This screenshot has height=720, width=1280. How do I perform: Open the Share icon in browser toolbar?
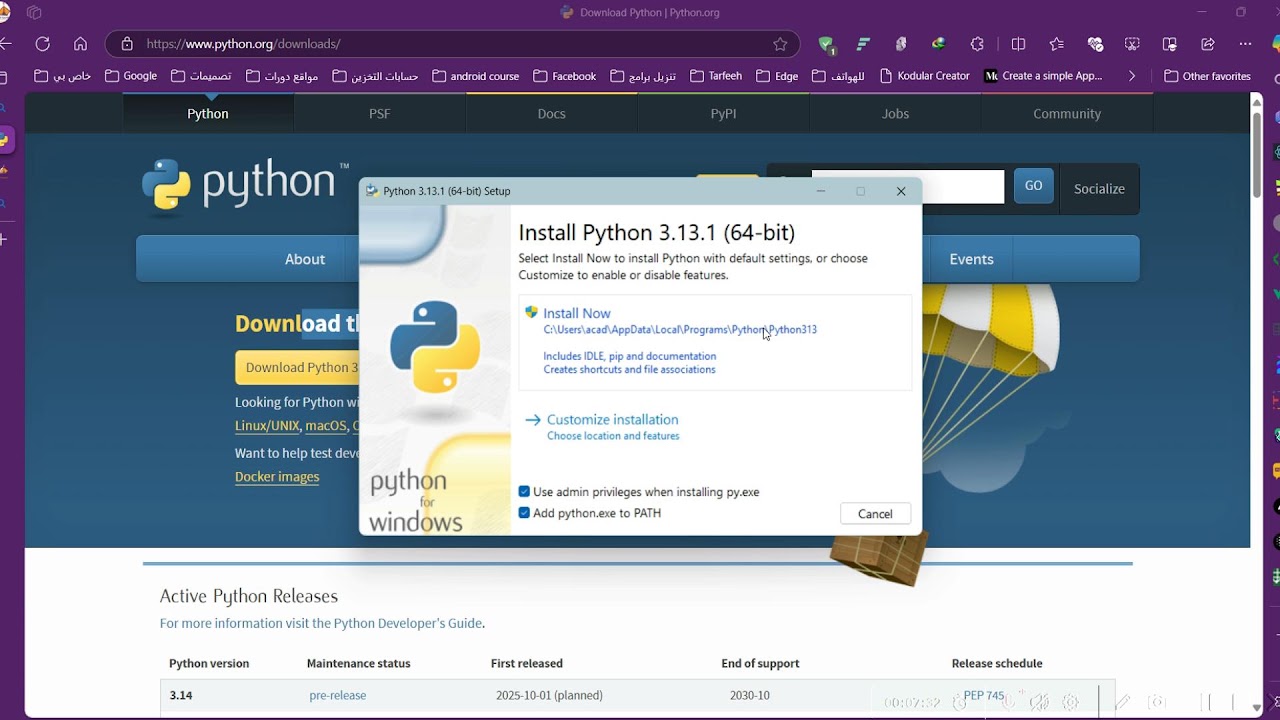[1208, 44]
